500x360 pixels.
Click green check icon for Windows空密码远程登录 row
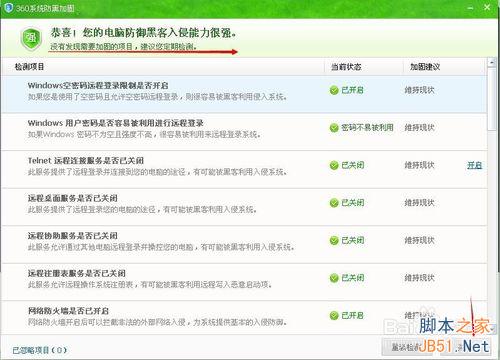tap(334, 90)
